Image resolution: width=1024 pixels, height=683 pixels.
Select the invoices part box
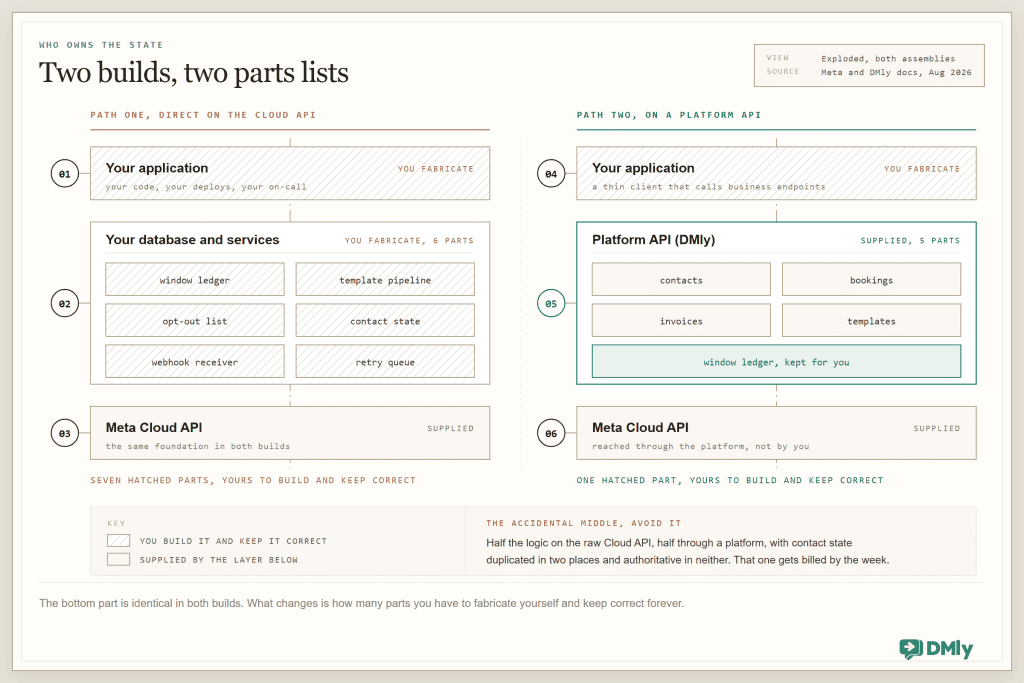coord(681,321)
